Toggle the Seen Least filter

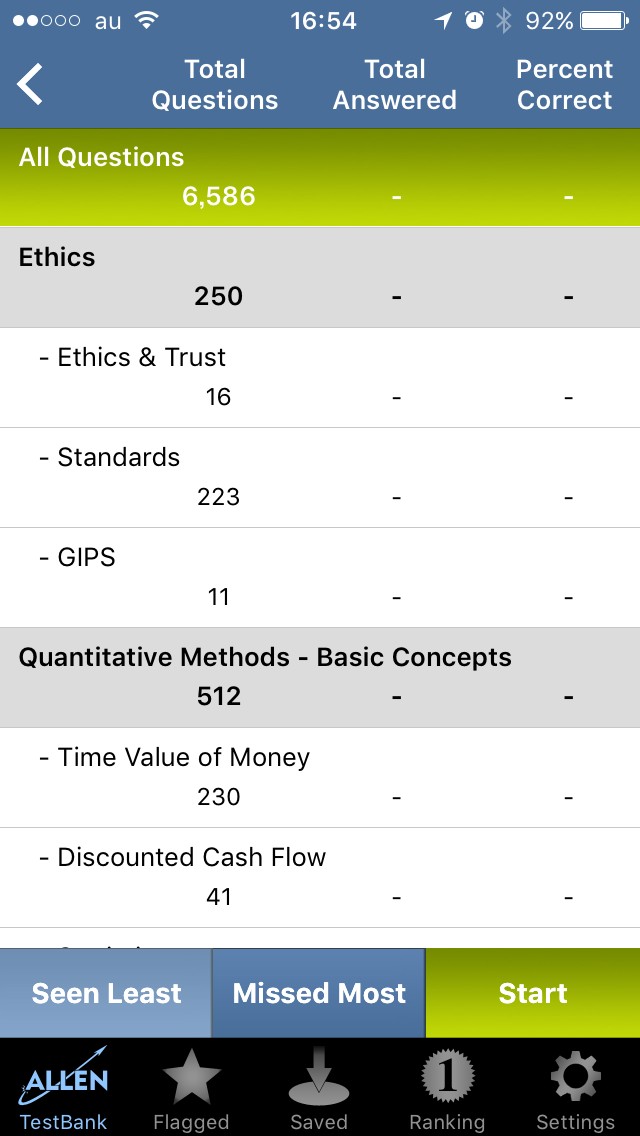coord(106,993)
